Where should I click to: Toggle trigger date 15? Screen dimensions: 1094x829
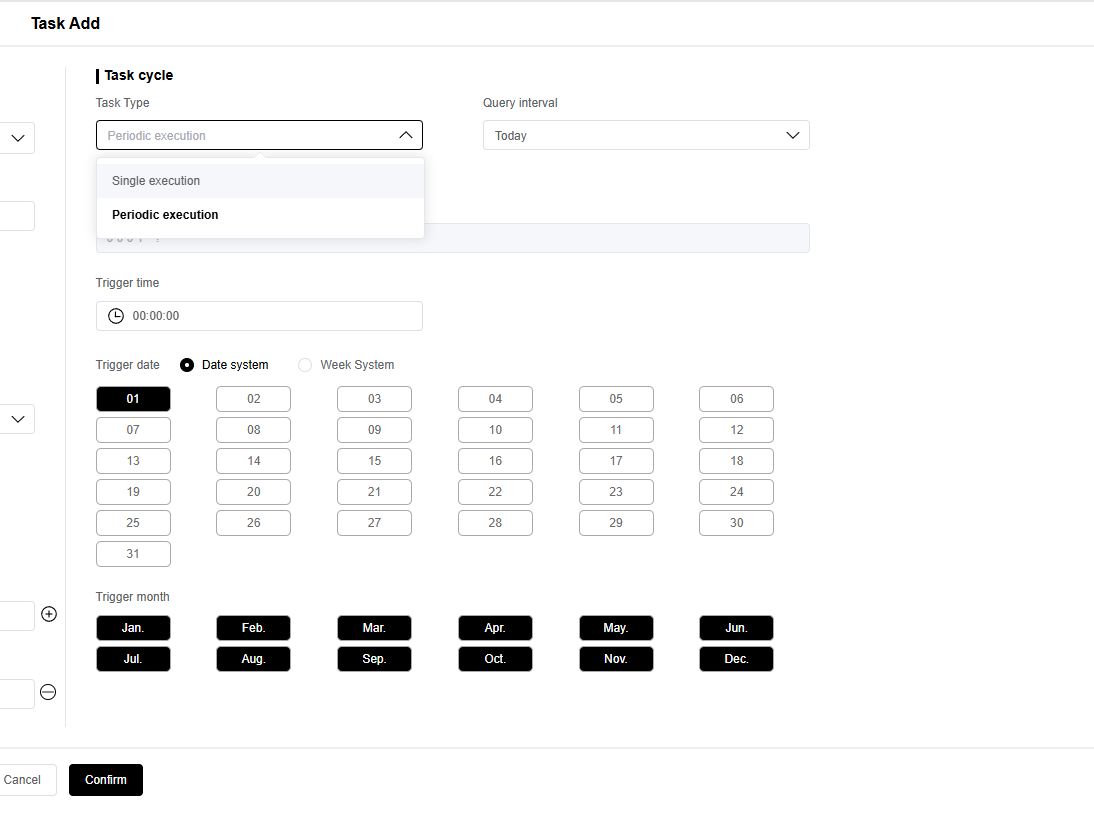(x=374, y=461)
